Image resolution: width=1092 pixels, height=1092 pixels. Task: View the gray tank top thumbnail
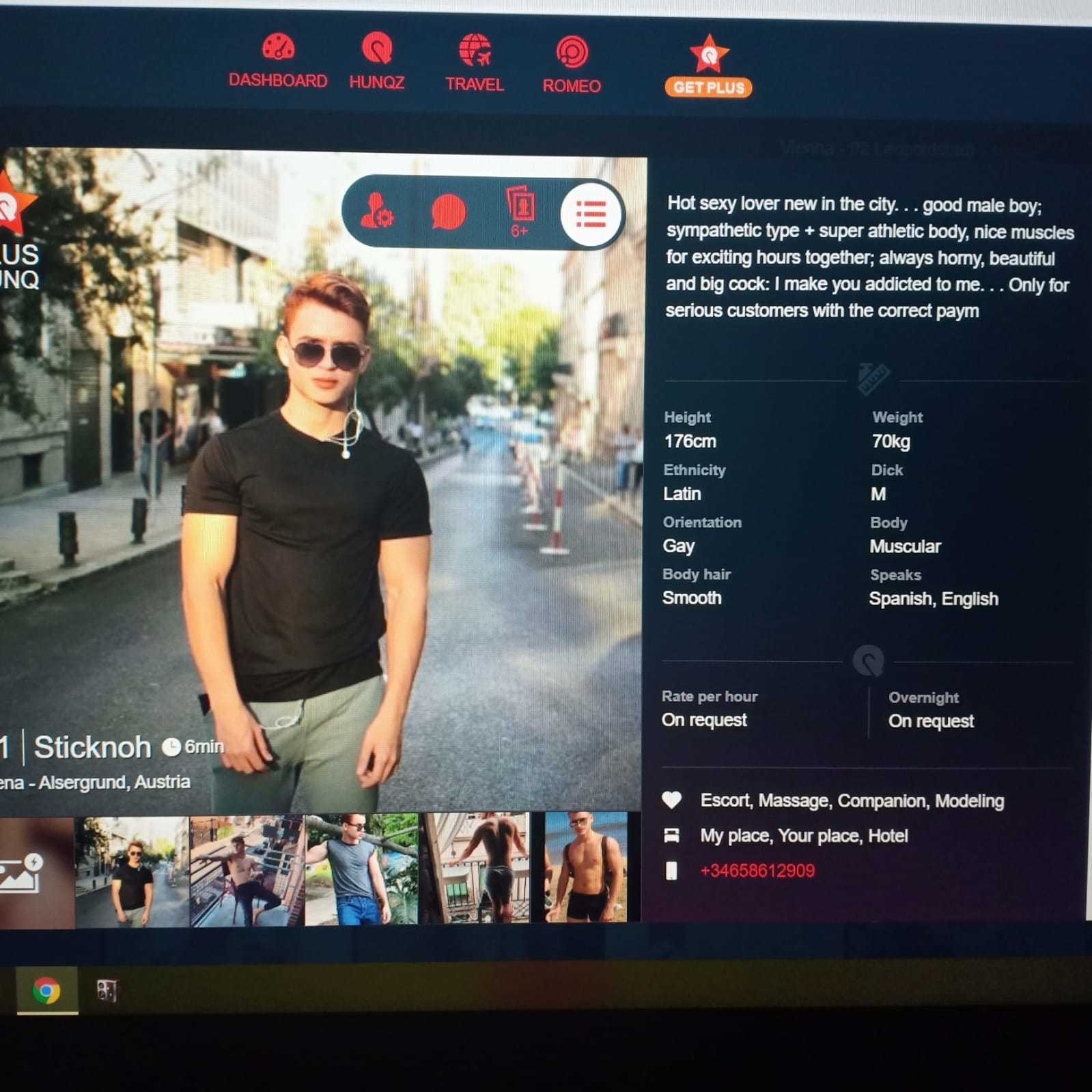(x=361, y=869)
